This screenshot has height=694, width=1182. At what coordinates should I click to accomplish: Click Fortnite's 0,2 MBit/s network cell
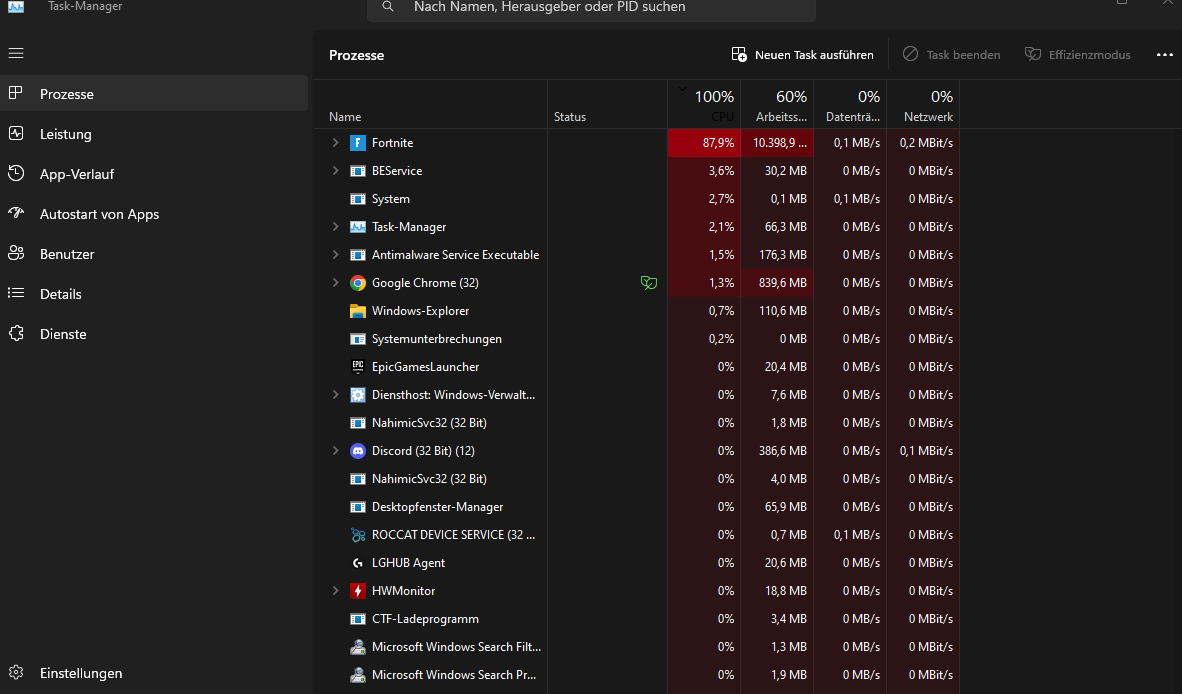click(x=923, y=142)
